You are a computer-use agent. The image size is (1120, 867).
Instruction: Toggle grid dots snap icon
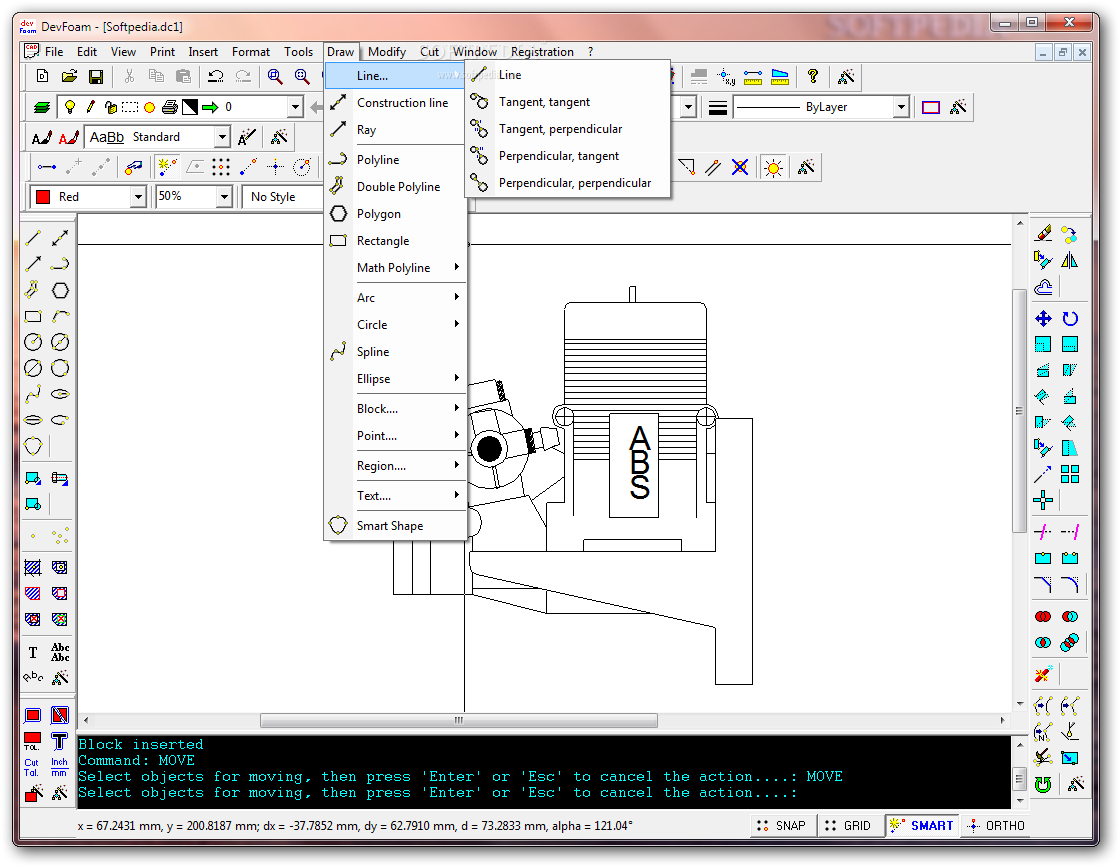point(221,168)
